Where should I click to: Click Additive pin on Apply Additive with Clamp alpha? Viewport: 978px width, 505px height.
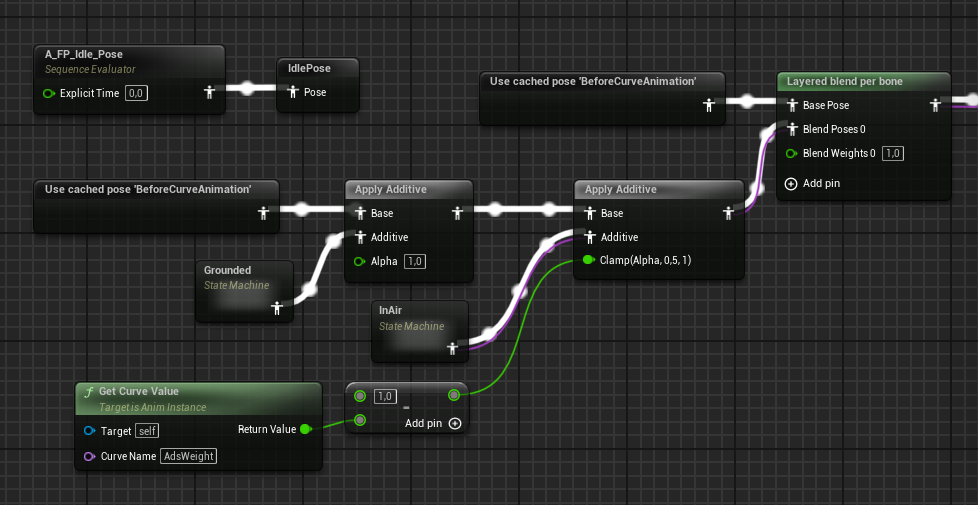[590, 237]
